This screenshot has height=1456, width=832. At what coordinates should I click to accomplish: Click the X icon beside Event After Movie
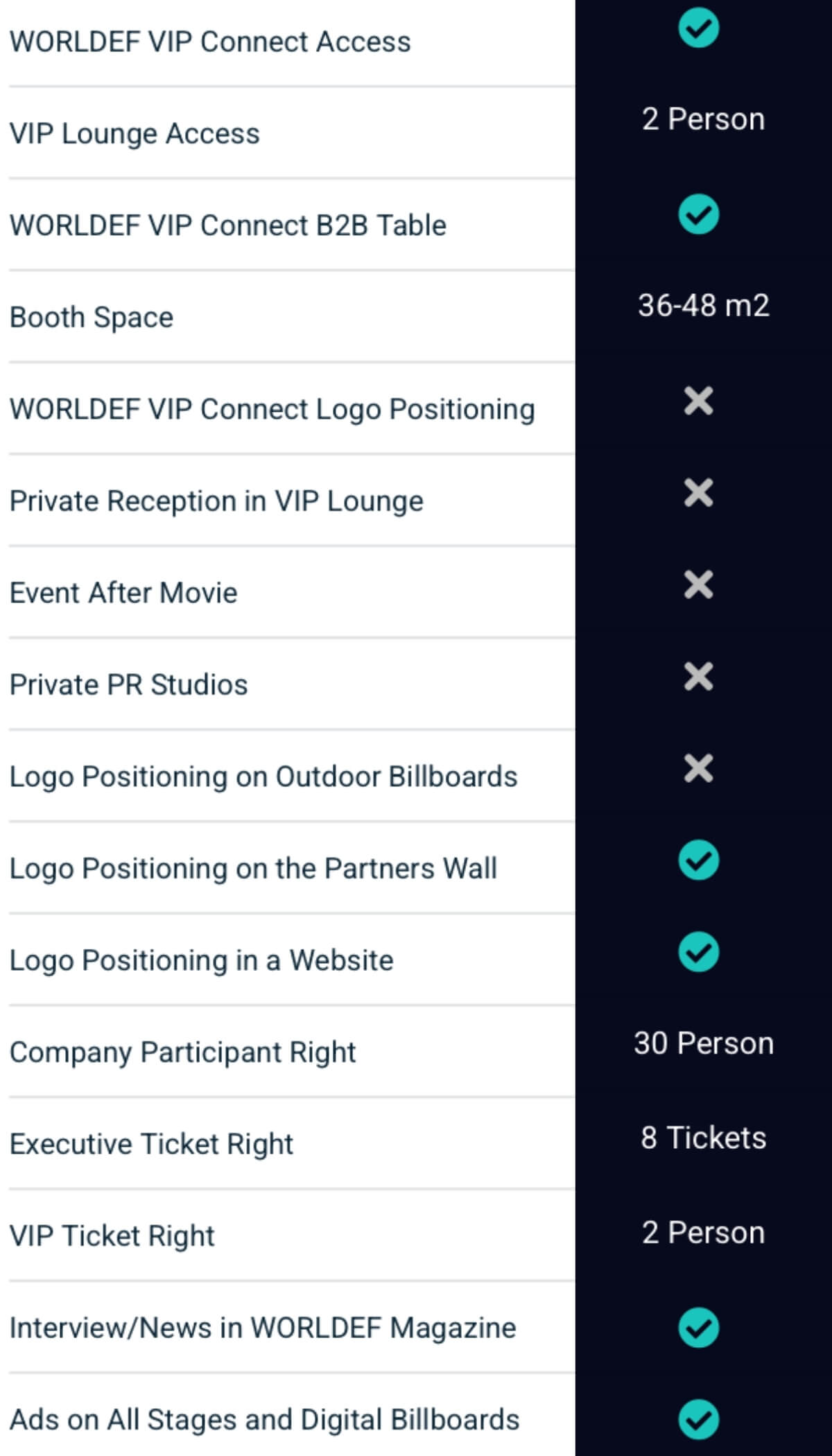point(698,584)
